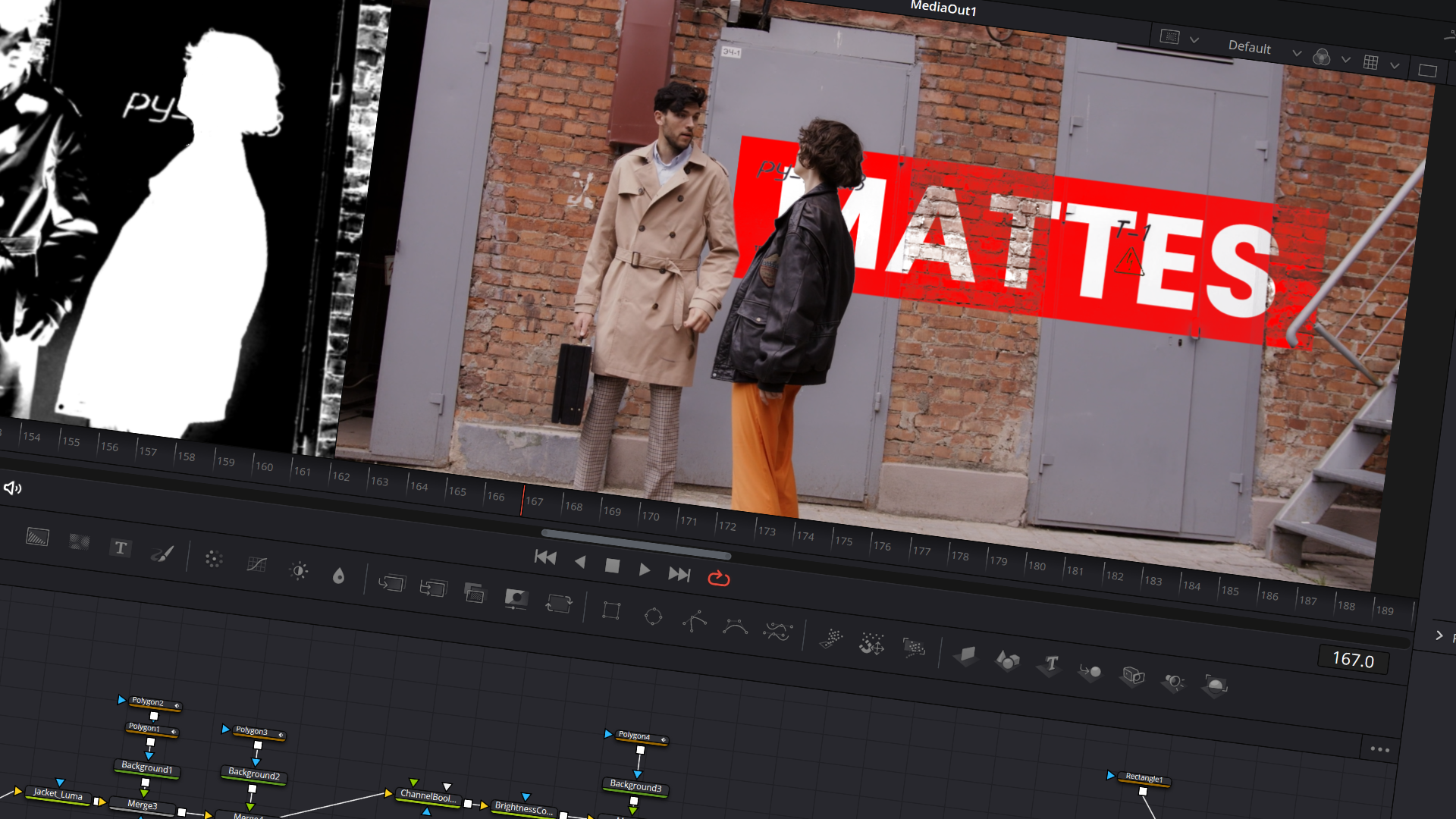Add the Text 3D node
This screenshot has width=1456, height=819.
pyautogui.click(x=1050, y=664)
